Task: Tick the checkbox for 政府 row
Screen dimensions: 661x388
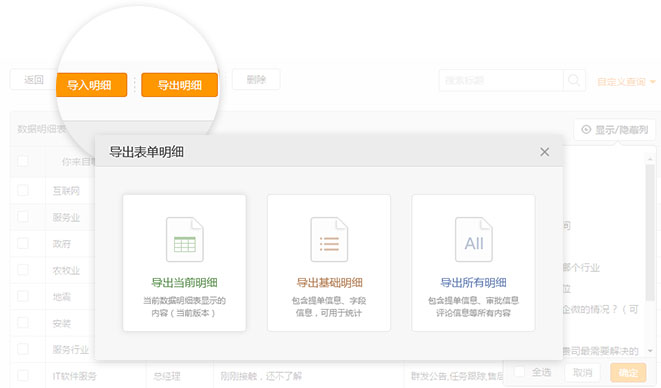Action: point(23,243)
